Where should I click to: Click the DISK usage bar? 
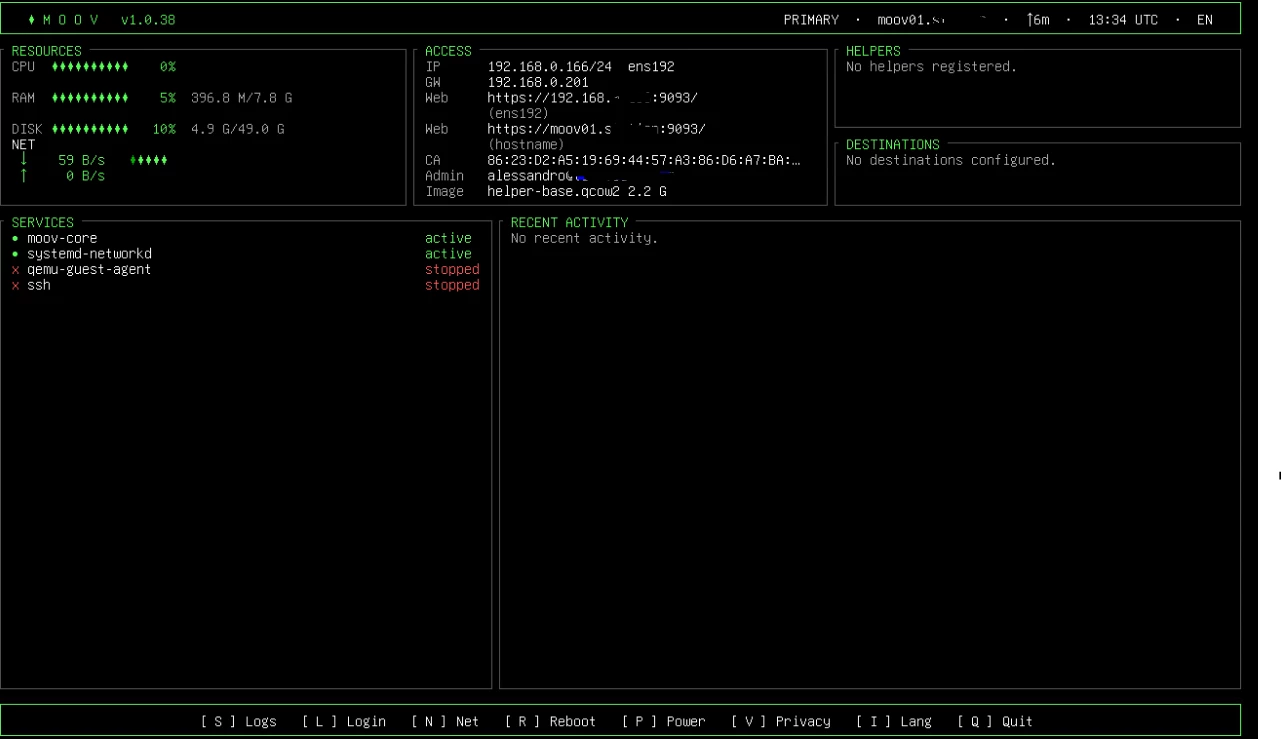[x=90, y=129]
